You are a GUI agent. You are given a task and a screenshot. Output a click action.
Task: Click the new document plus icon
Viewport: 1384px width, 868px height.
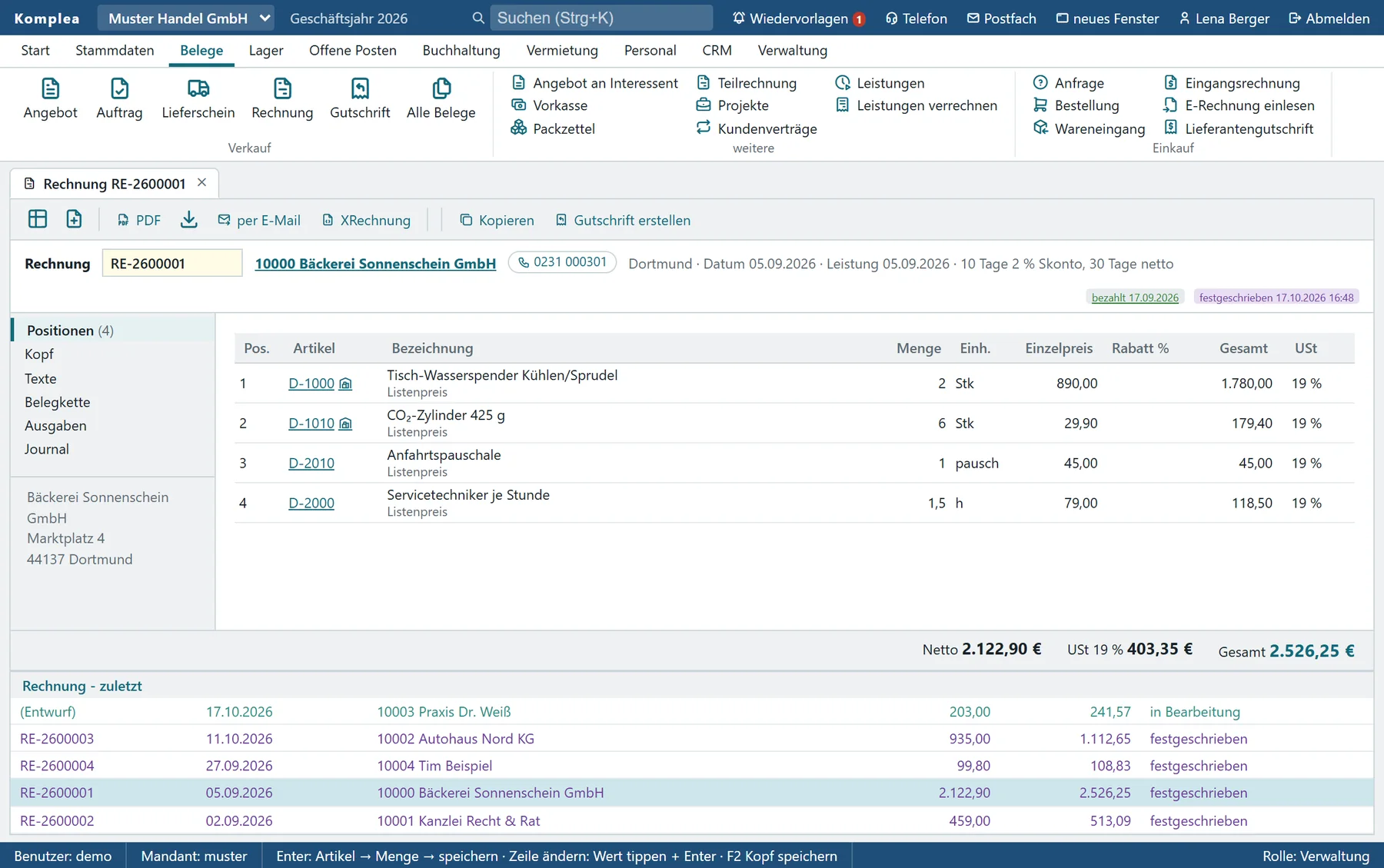(x=74, y=220)
